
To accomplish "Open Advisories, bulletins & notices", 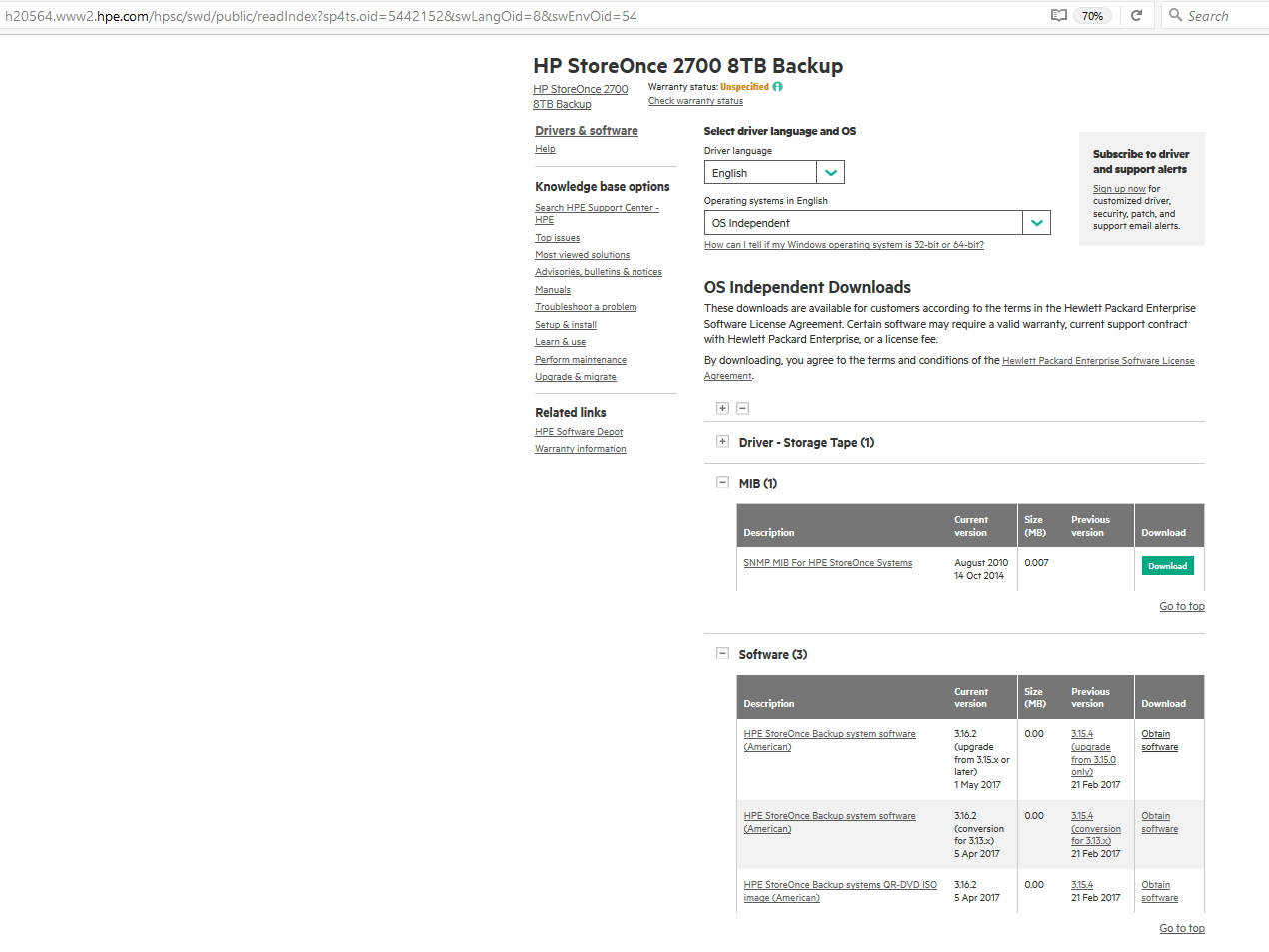I will coord(599,272).
